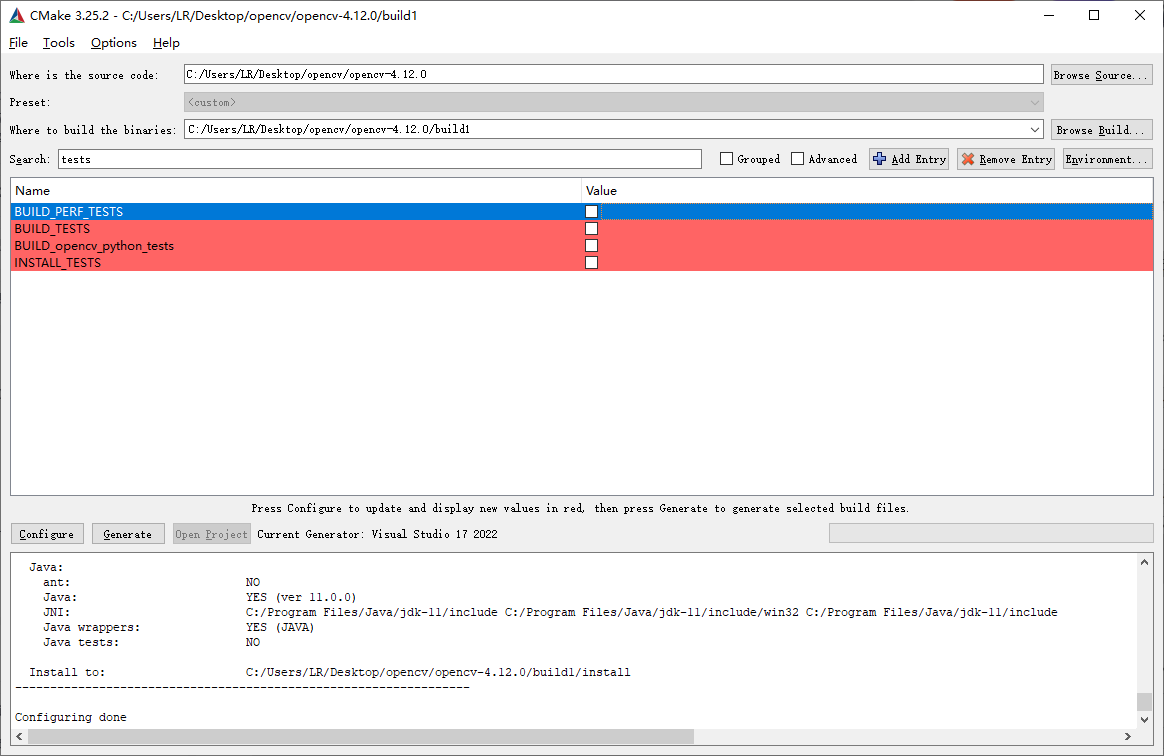Click the source code path field
Image resolution: width=1164 pixels, height=756 pixels.
point(613,74)
